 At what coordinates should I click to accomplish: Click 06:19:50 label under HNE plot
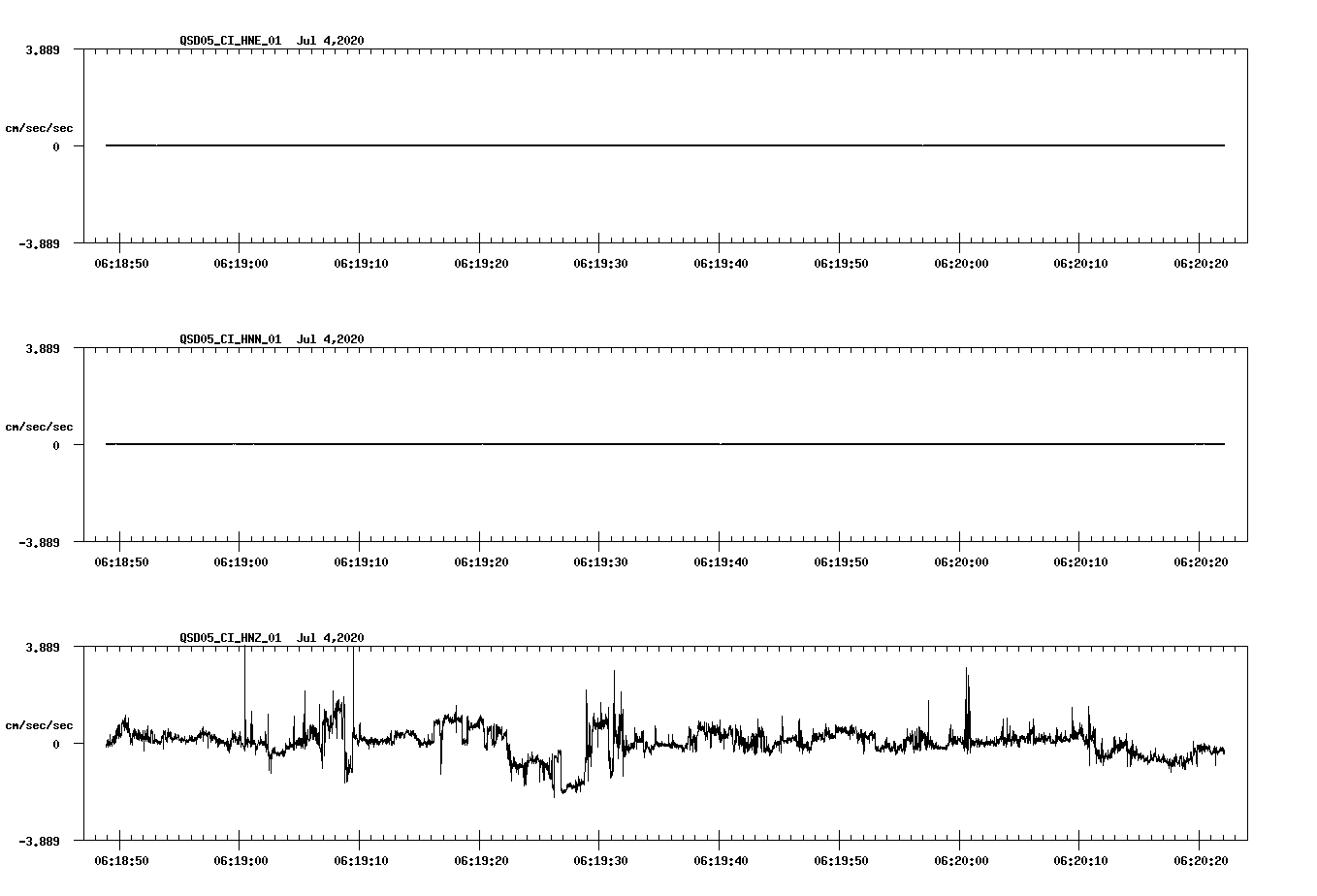click(x=841, y=264)
